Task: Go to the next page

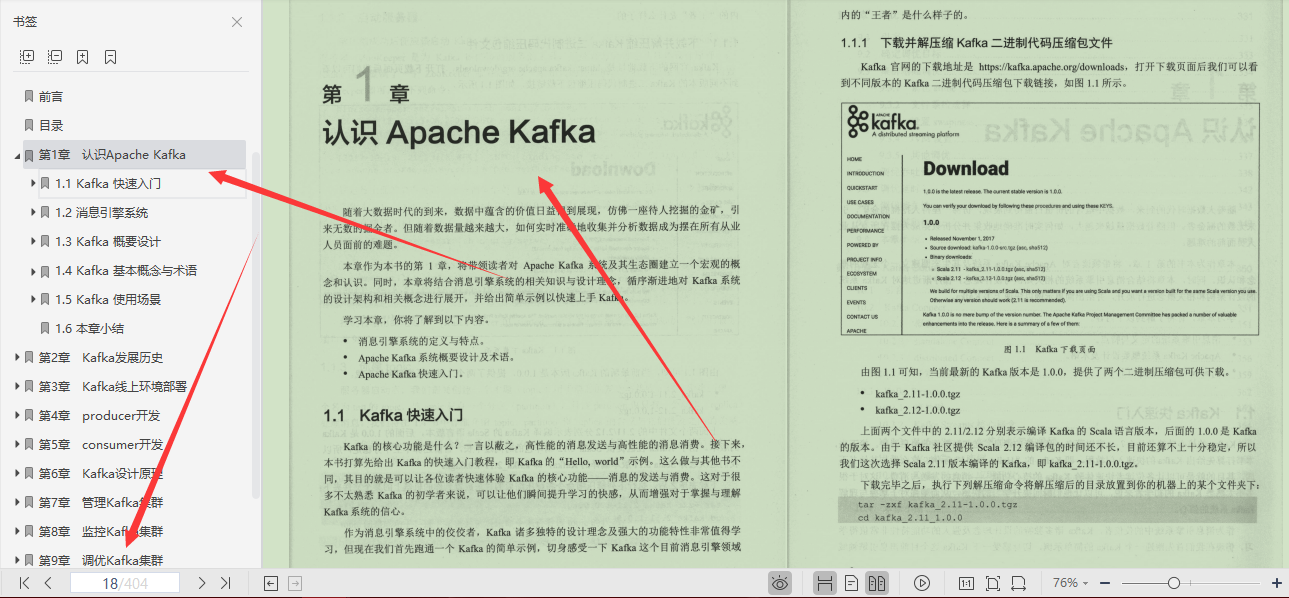Action: (201, 583)
